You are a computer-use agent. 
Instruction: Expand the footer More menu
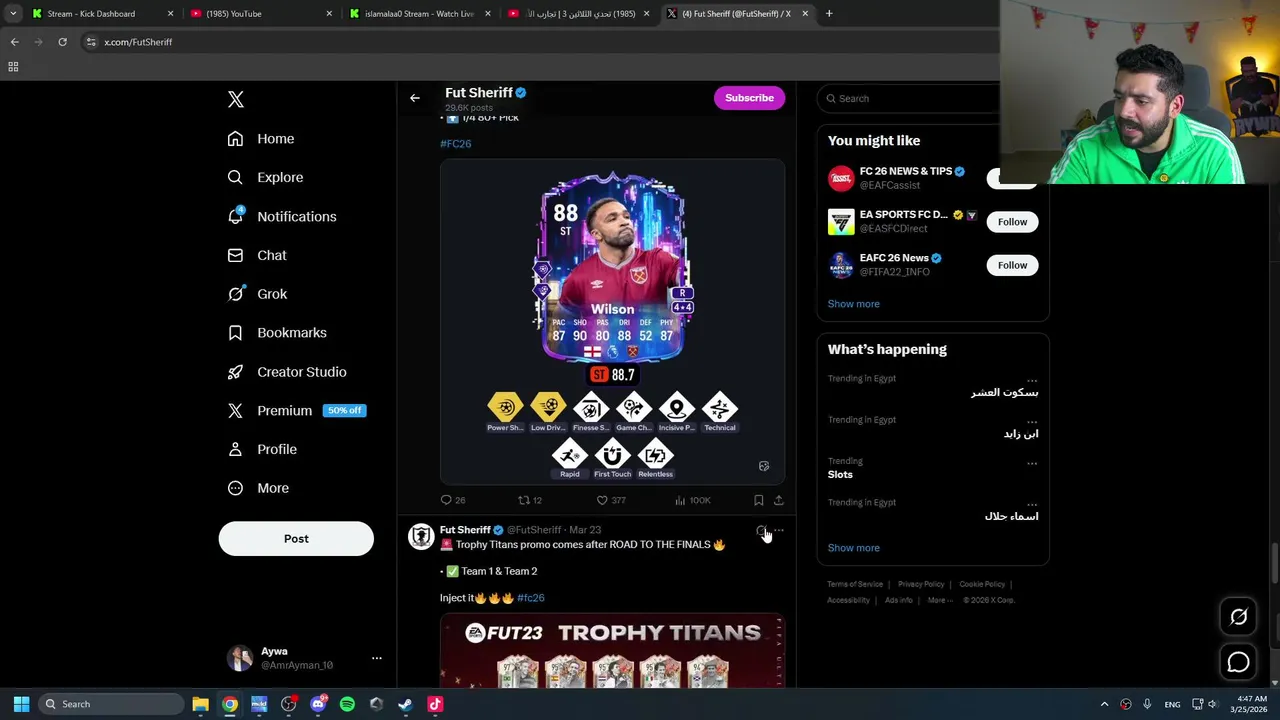939,600
